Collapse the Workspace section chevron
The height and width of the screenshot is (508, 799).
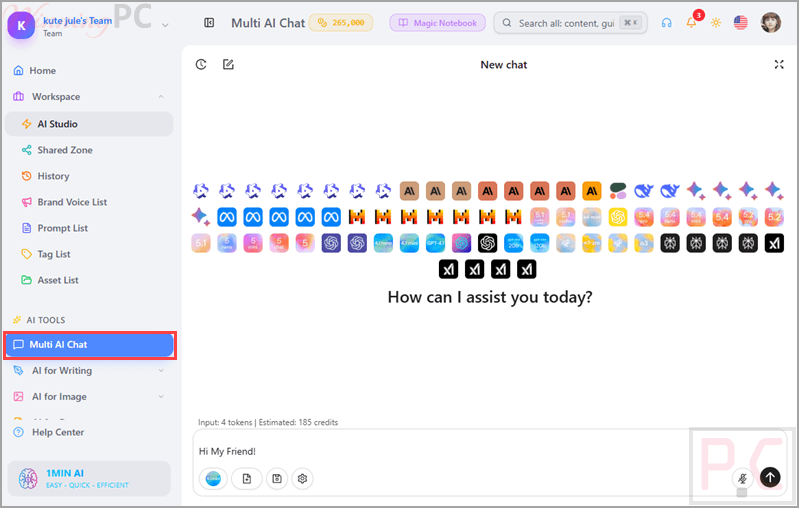161,96
